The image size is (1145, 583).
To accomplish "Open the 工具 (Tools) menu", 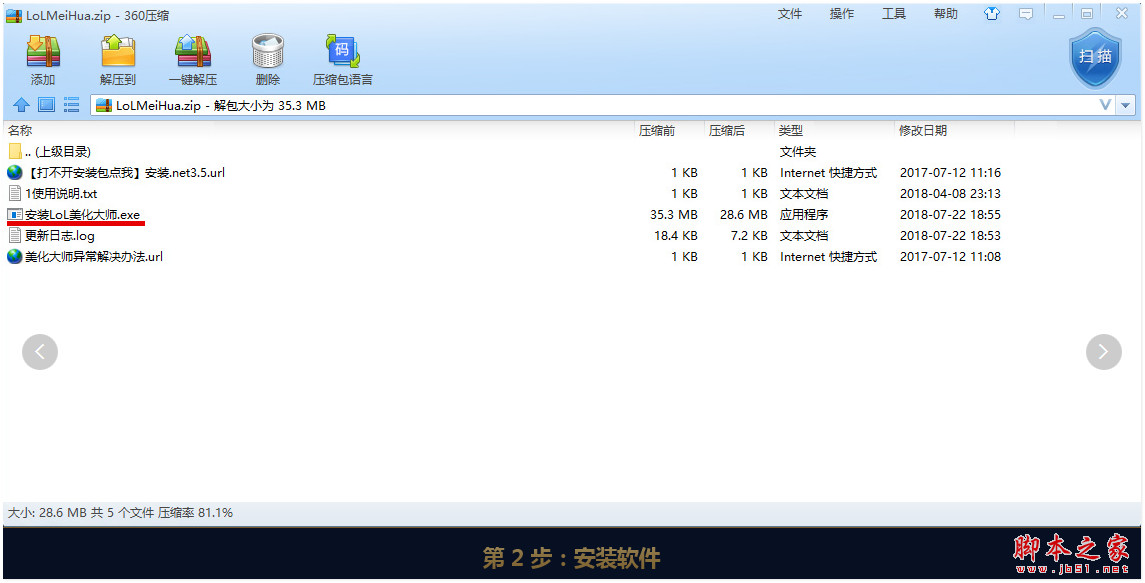I will [894, 14].
